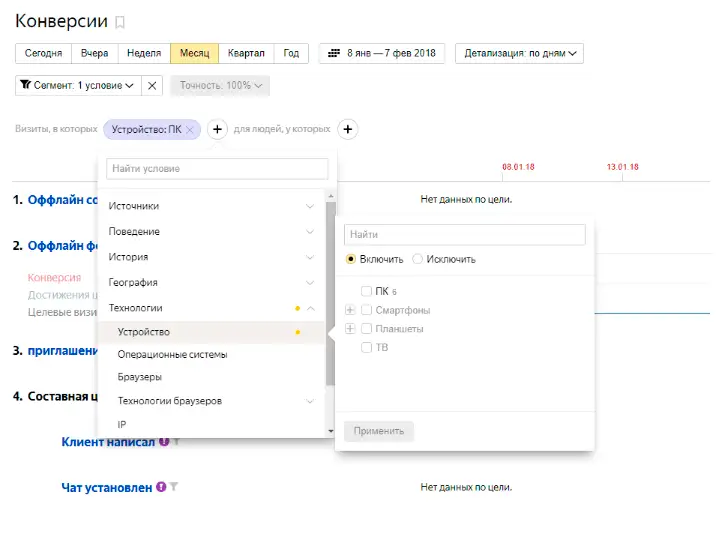The height and width of the screenshot is (535, 727).
Task: Click the info icon beside Клиент написал
Action: 164,441
